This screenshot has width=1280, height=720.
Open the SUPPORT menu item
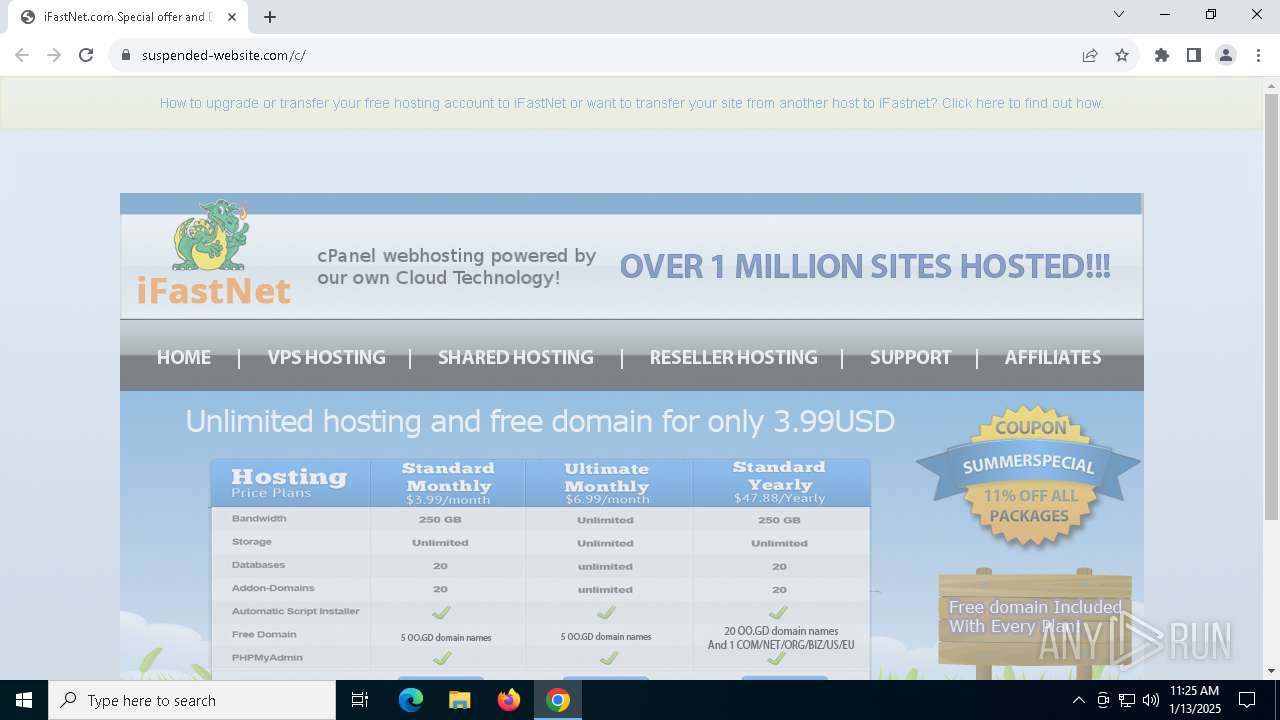(x=910, y=357)
